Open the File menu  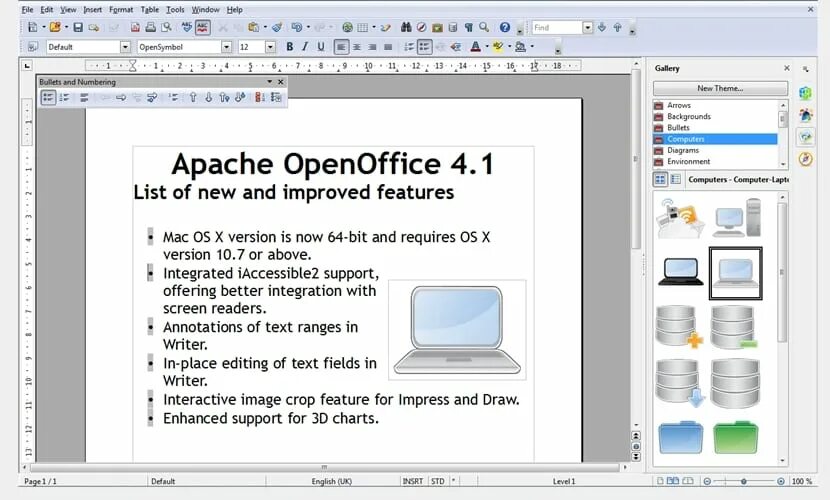coord(28,10)
